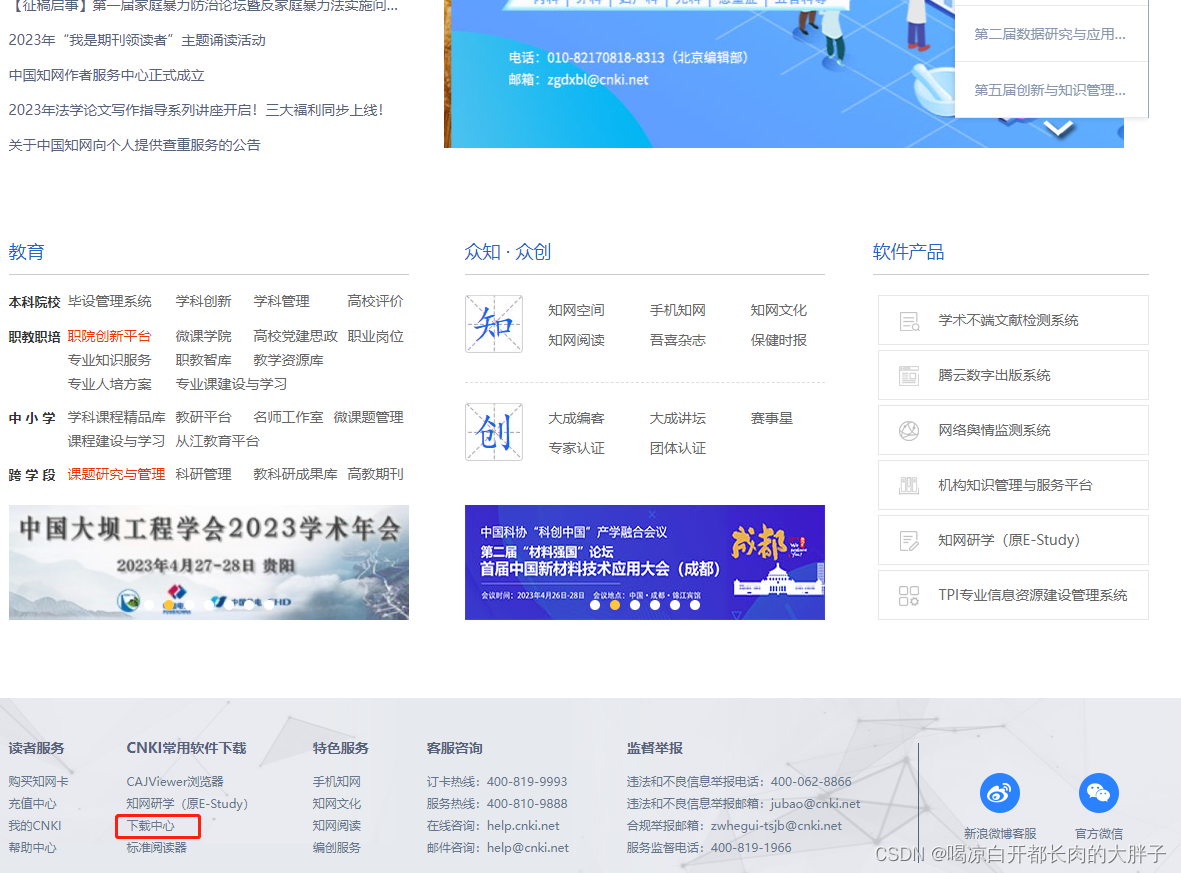The image size is (1181, 873).
Task: Click the 腾云数字出版系统 icon
Action: [x=910, y=375]
